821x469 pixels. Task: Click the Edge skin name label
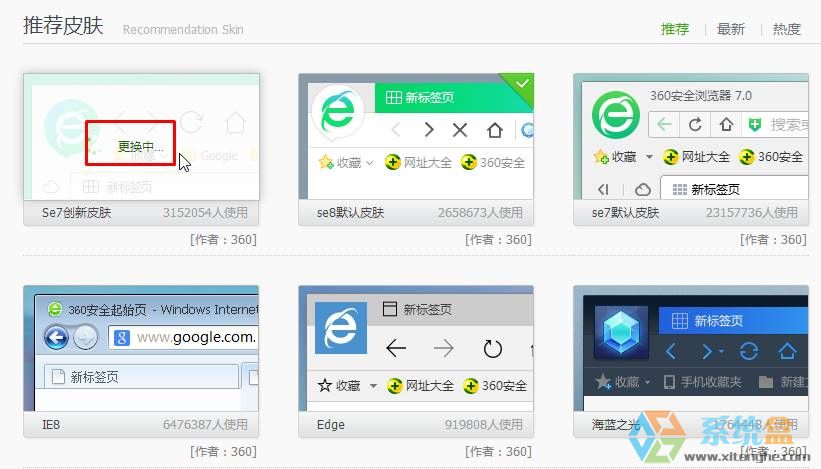330,425
